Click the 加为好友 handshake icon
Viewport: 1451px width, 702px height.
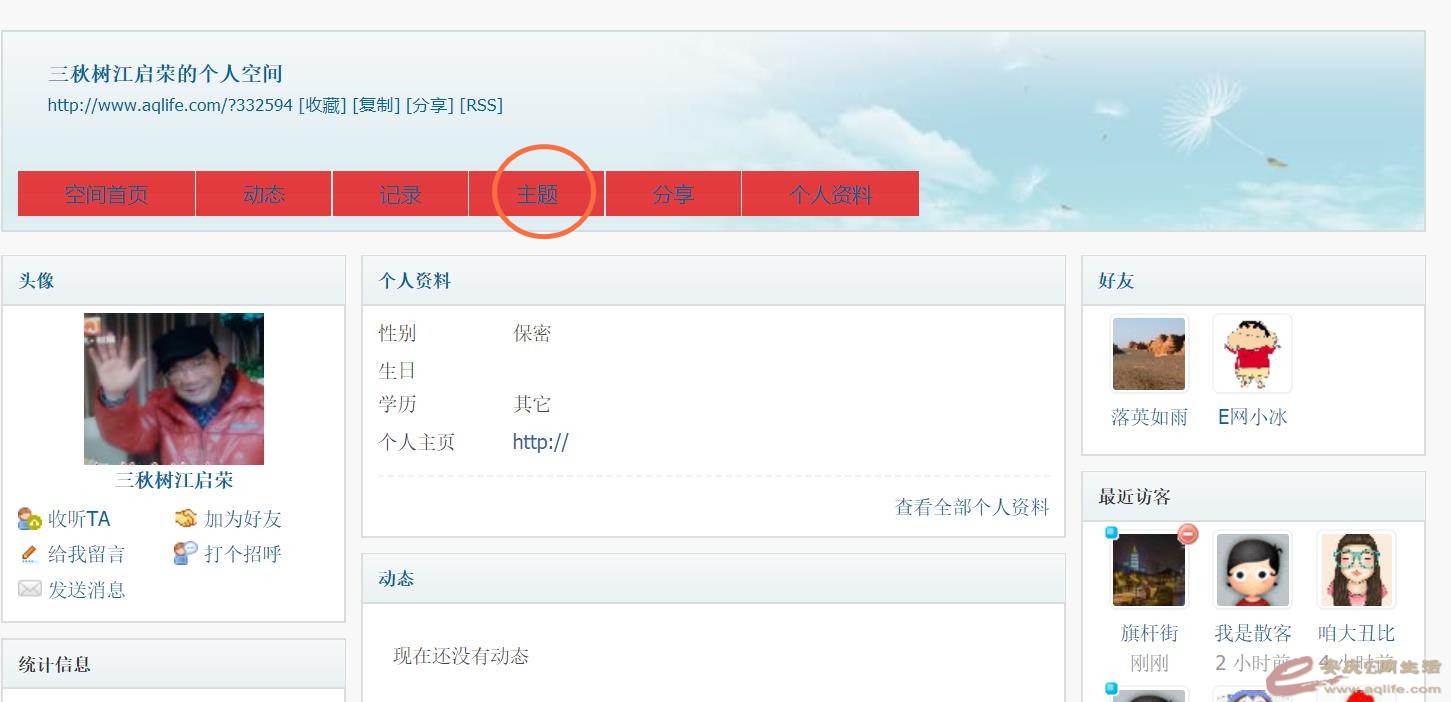(x=186, y=518)
